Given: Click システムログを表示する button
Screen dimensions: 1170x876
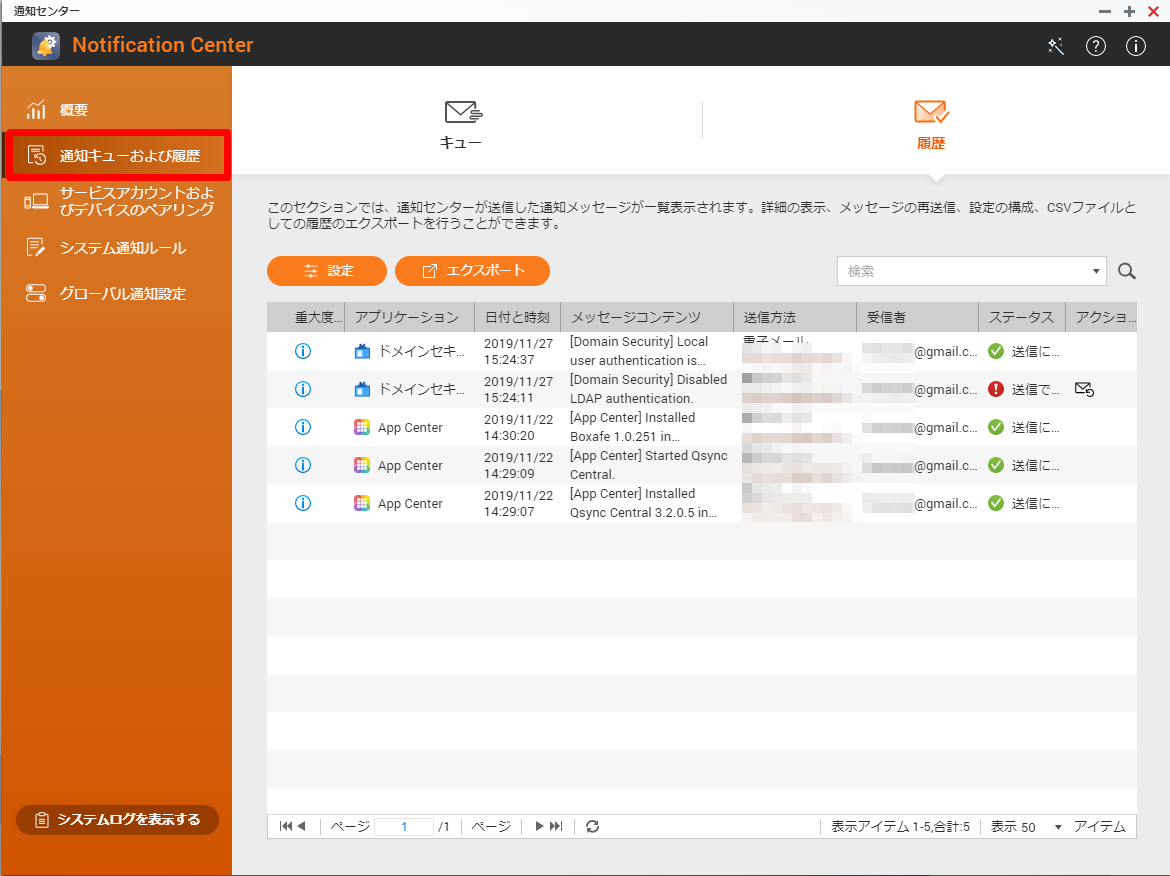Looking at the screenshot, I should click(x=117, y=819).
